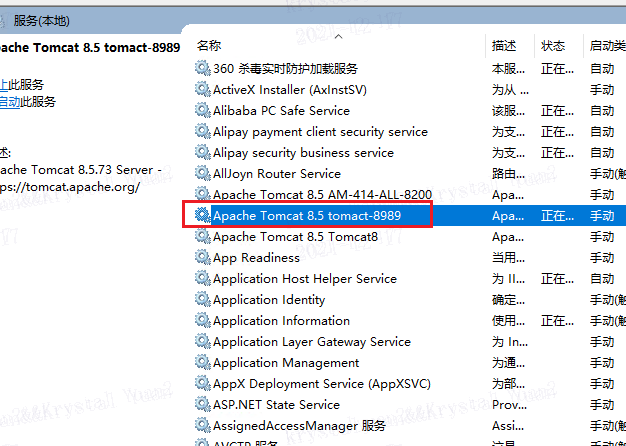Select Application Management service name
Image resolution: width=626 pixels, height=446 pixels.
(x=286, y=363)
